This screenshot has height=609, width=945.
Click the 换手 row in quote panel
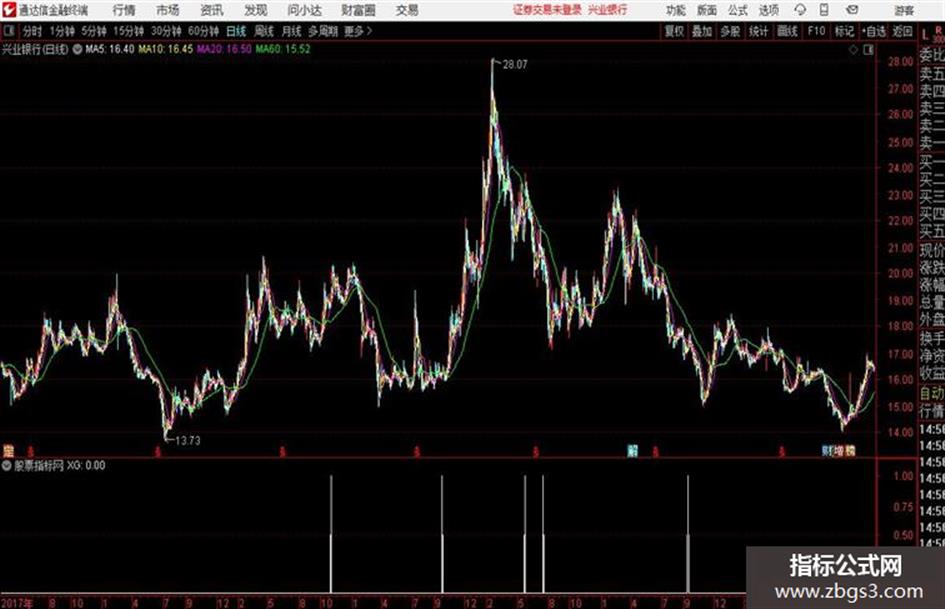[932, 338]
